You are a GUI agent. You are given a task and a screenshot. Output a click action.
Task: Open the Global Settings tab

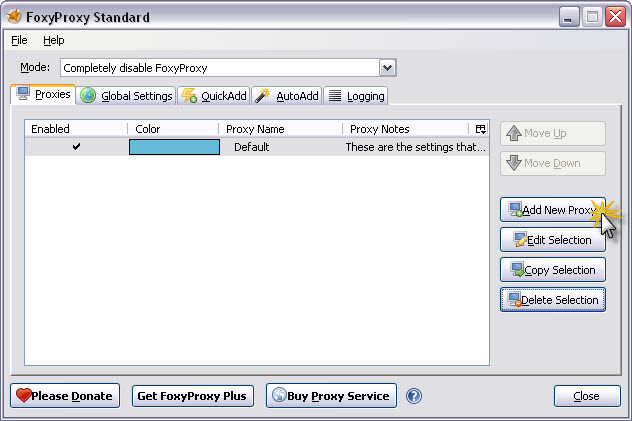(126, 96)
